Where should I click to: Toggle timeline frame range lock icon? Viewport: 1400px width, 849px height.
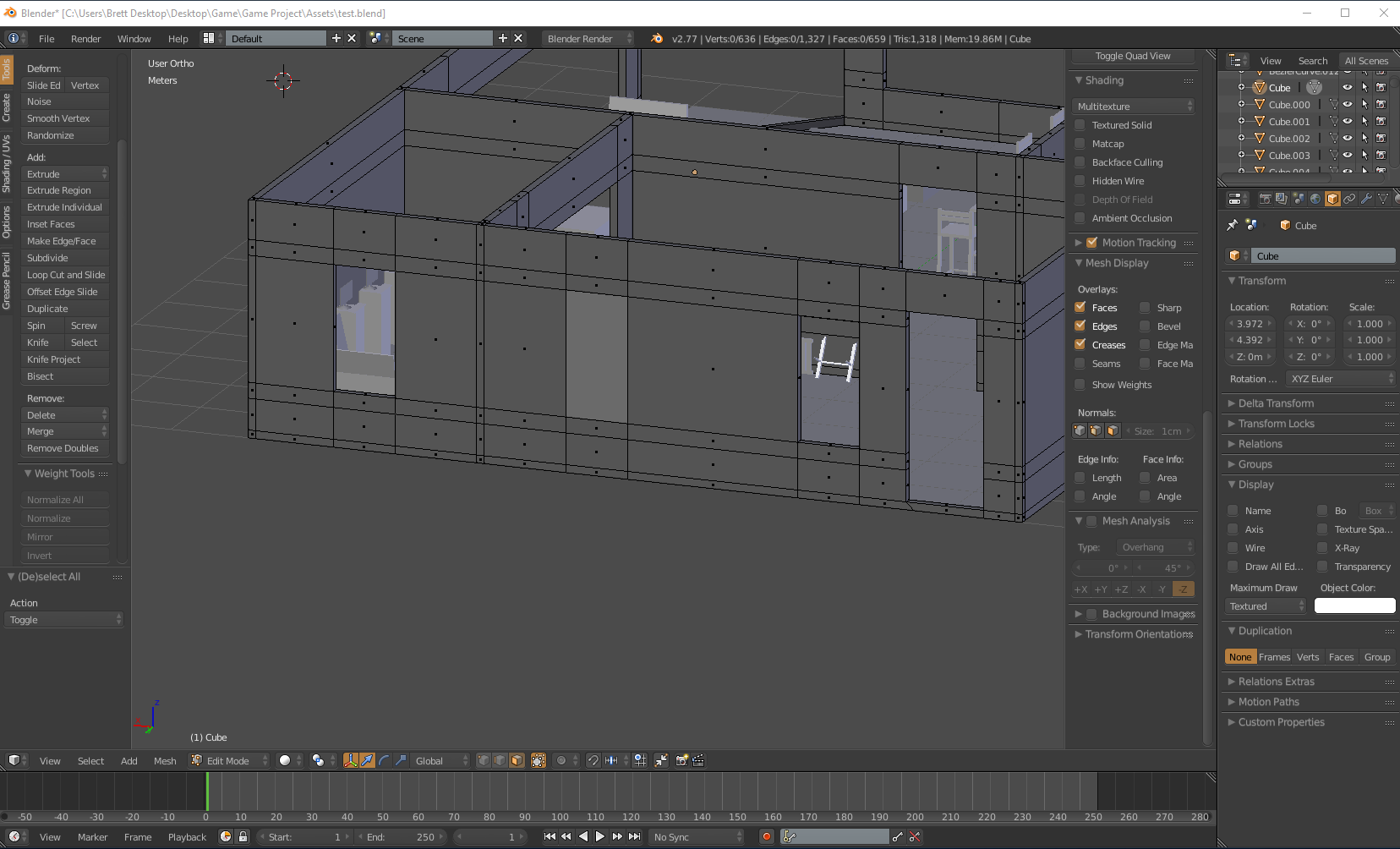click(243, 836)
